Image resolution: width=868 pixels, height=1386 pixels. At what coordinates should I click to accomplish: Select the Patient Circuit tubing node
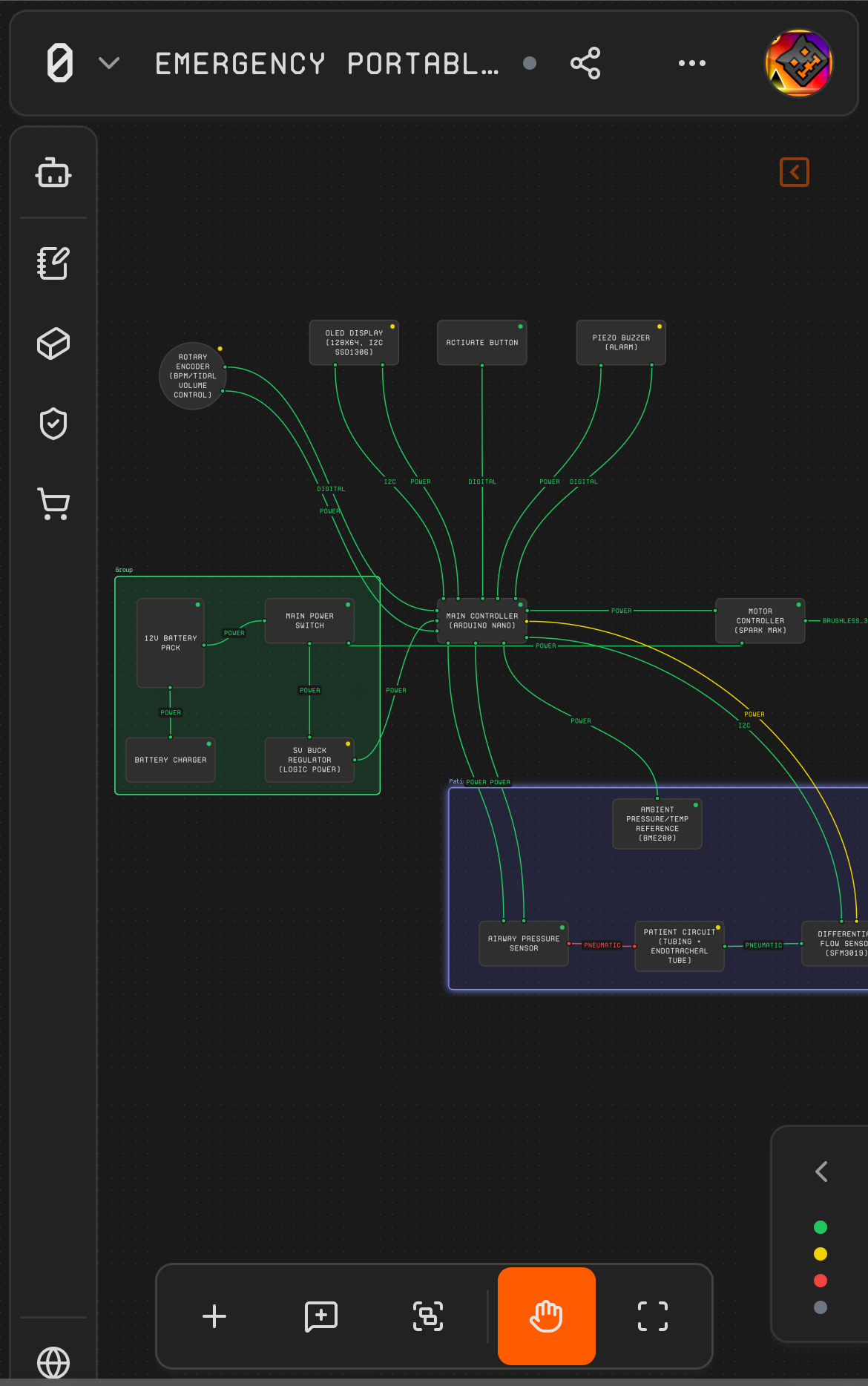click(680, 946)
